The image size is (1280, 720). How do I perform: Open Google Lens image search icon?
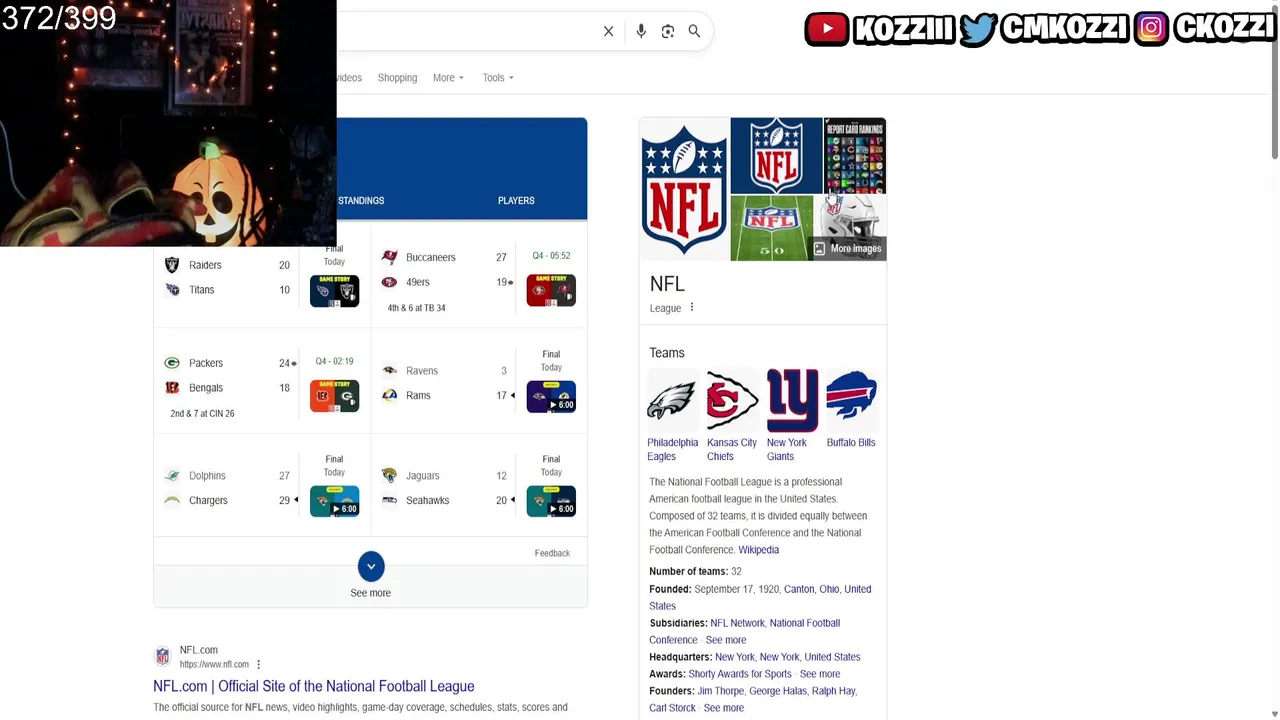(668, 31)
